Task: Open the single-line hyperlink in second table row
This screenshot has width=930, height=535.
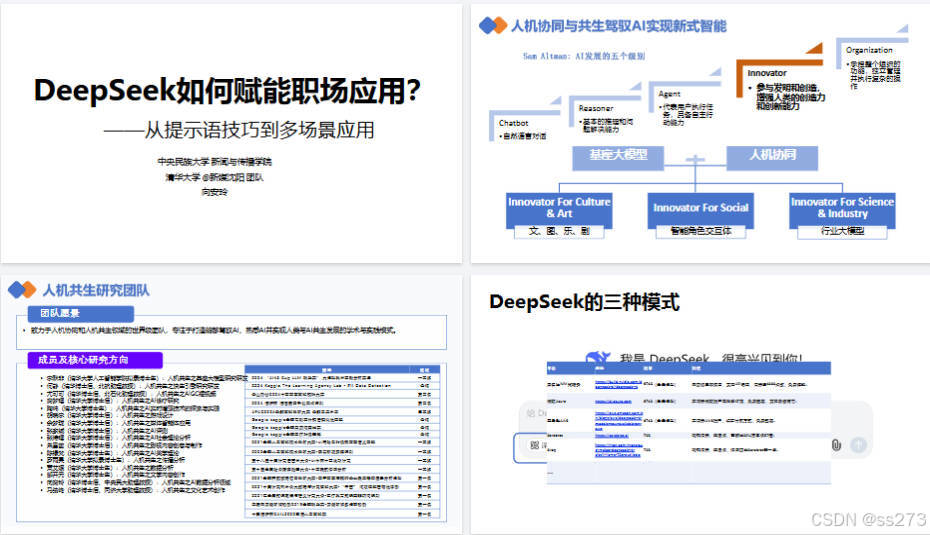Action: pyautogui.click(x=611, y=402)
